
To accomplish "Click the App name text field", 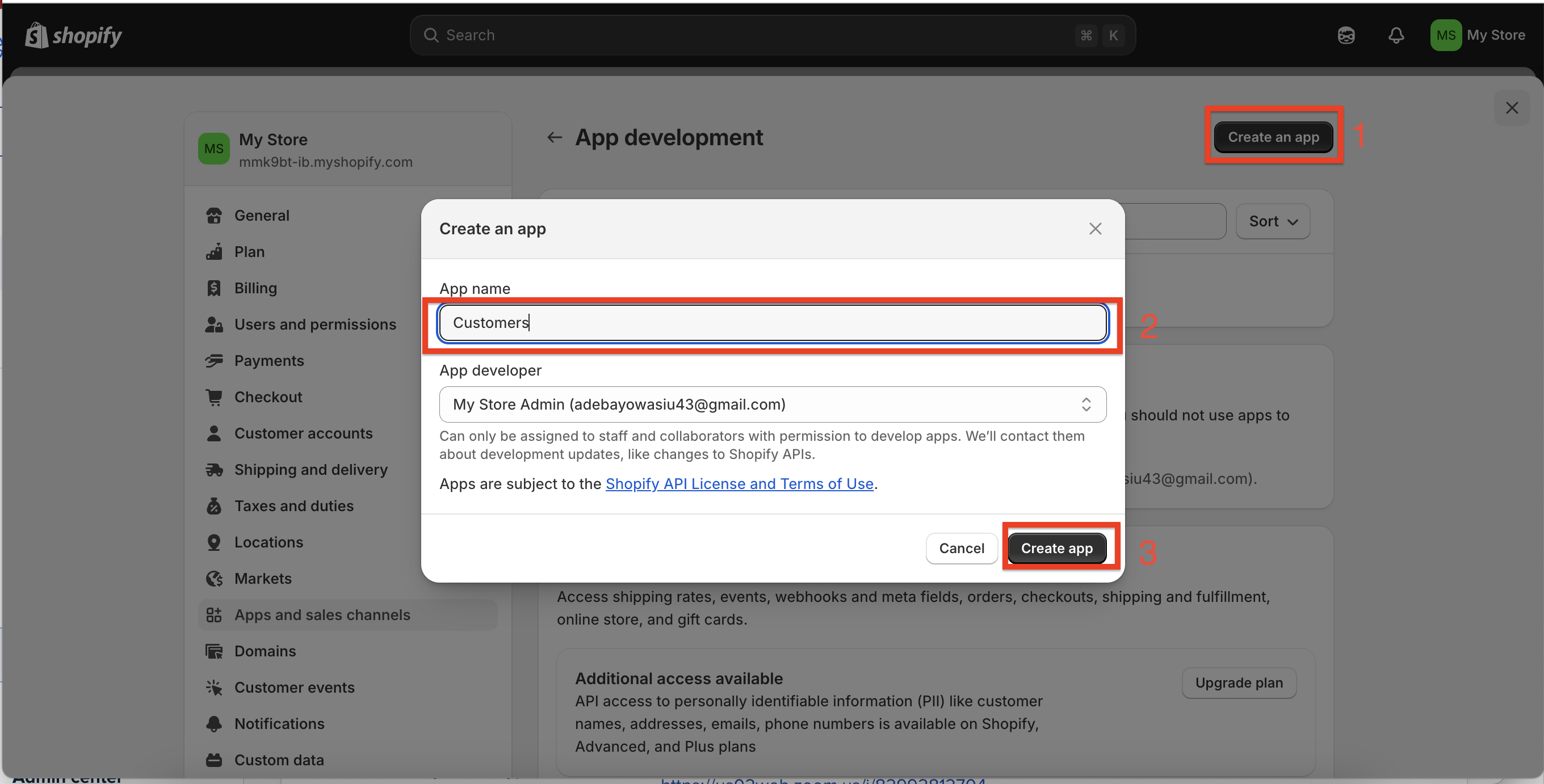I will (772, 323).
